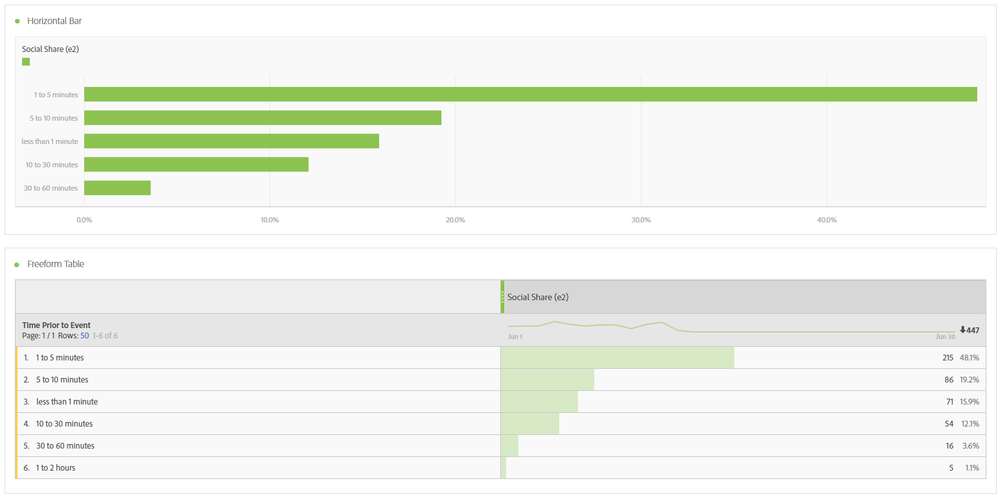The height and width of the screenshot is (496, 998).
Task: Click the '5 to 10 minutes' chart bar
Action: pos(262,118)
